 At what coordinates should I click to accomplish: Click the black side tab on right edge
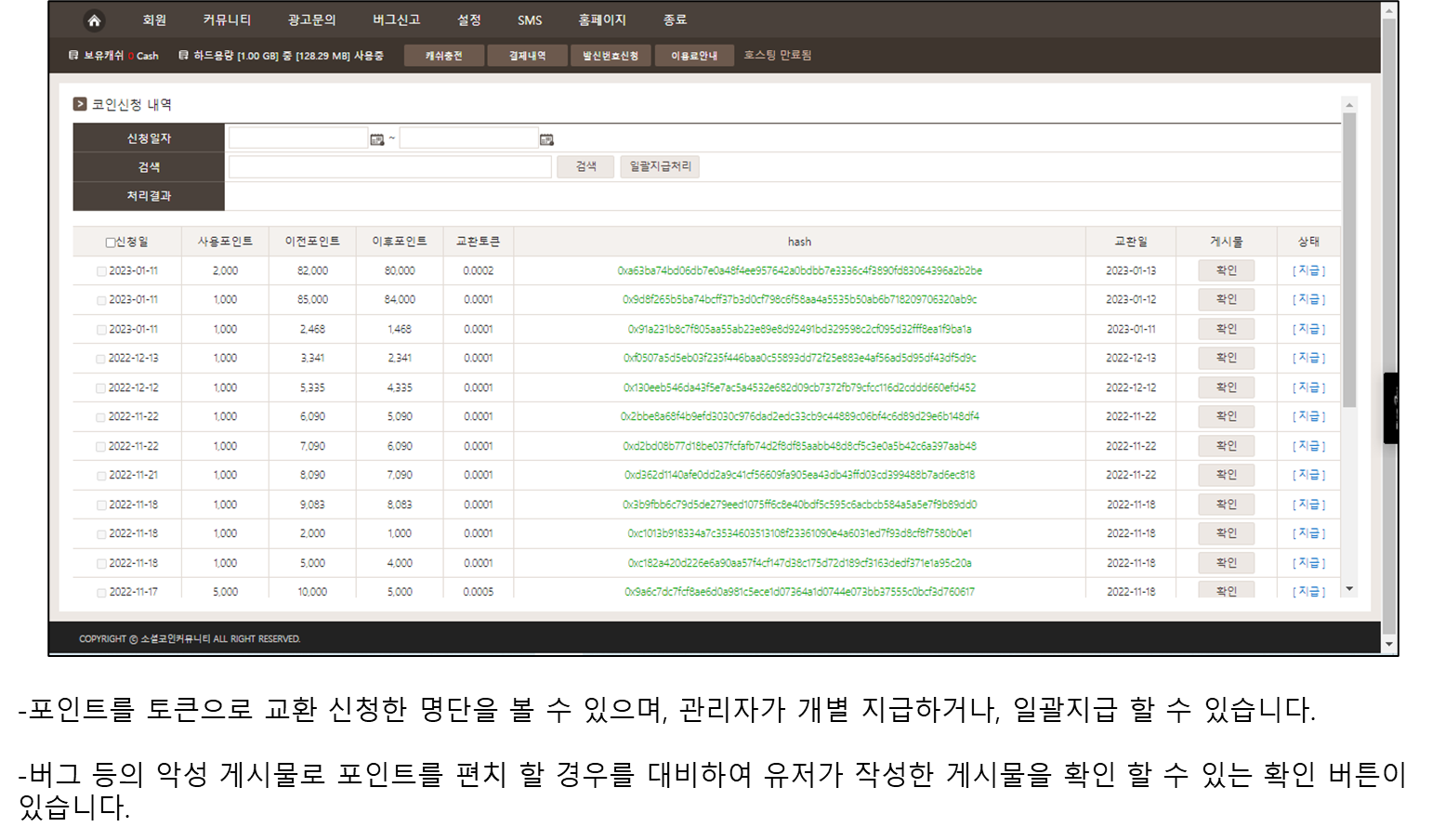(x=1391, y=408)
